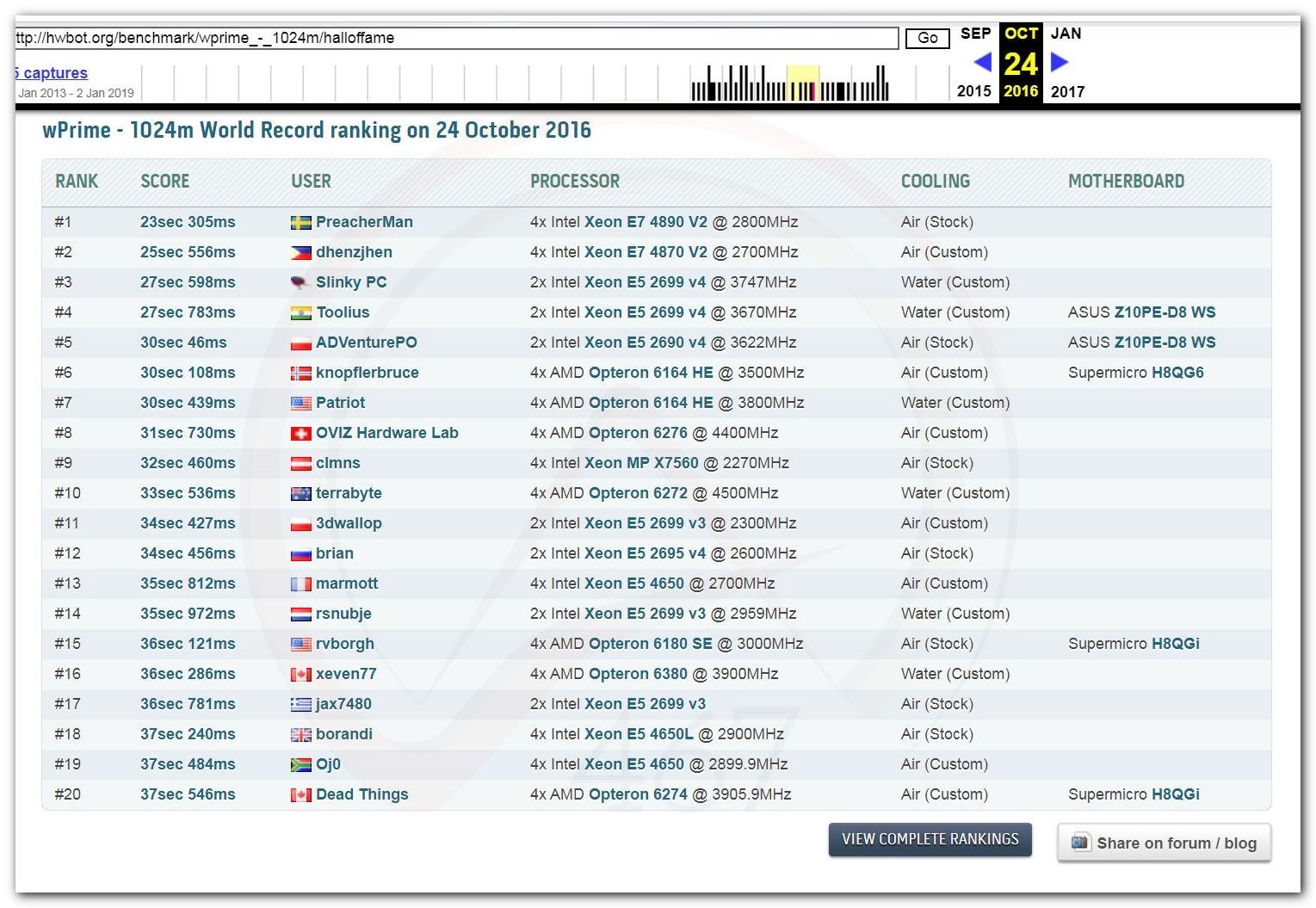Viewport: 1316px width, 908px height.
Task: Click the blue next capture arrow
Action: click(1060, 62)
